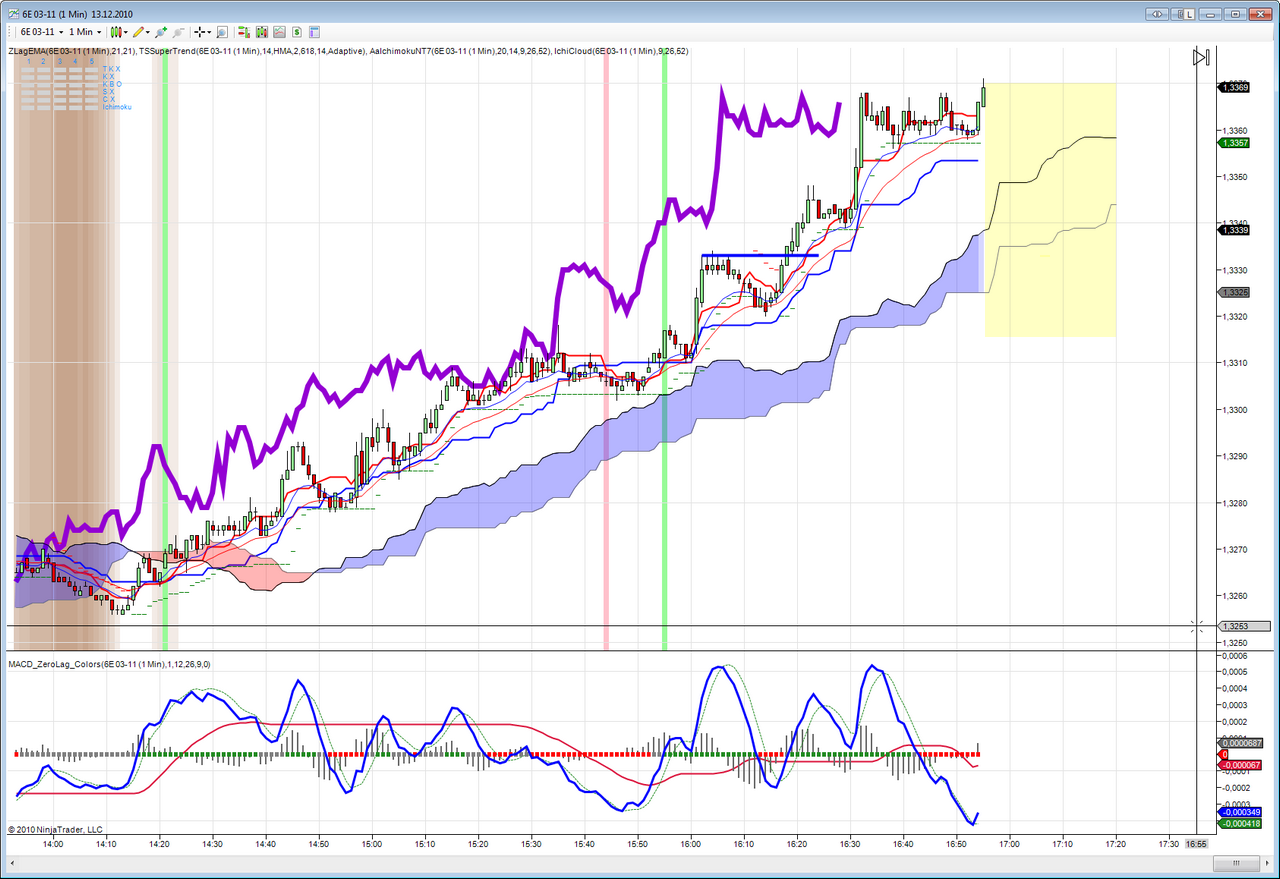
Task: Click the 2010 NinjaTrader, LLC copyright text
Action: (55, 829)
